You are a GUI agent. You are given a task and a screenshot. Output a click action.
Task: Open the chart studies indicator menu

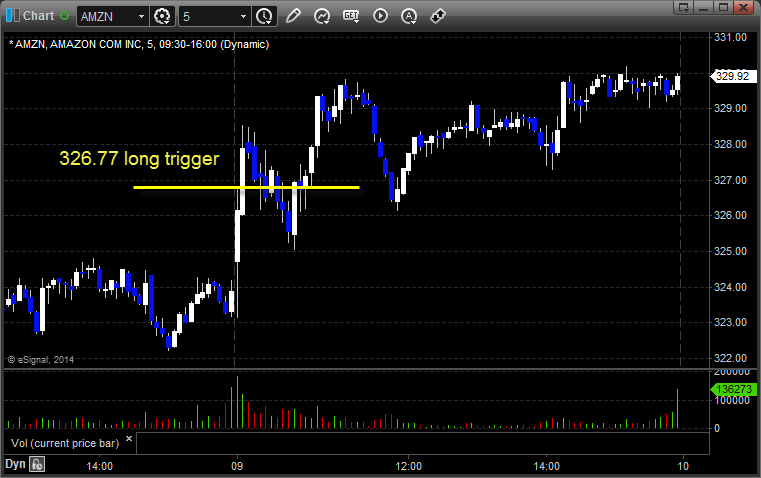tap(322, 16)
